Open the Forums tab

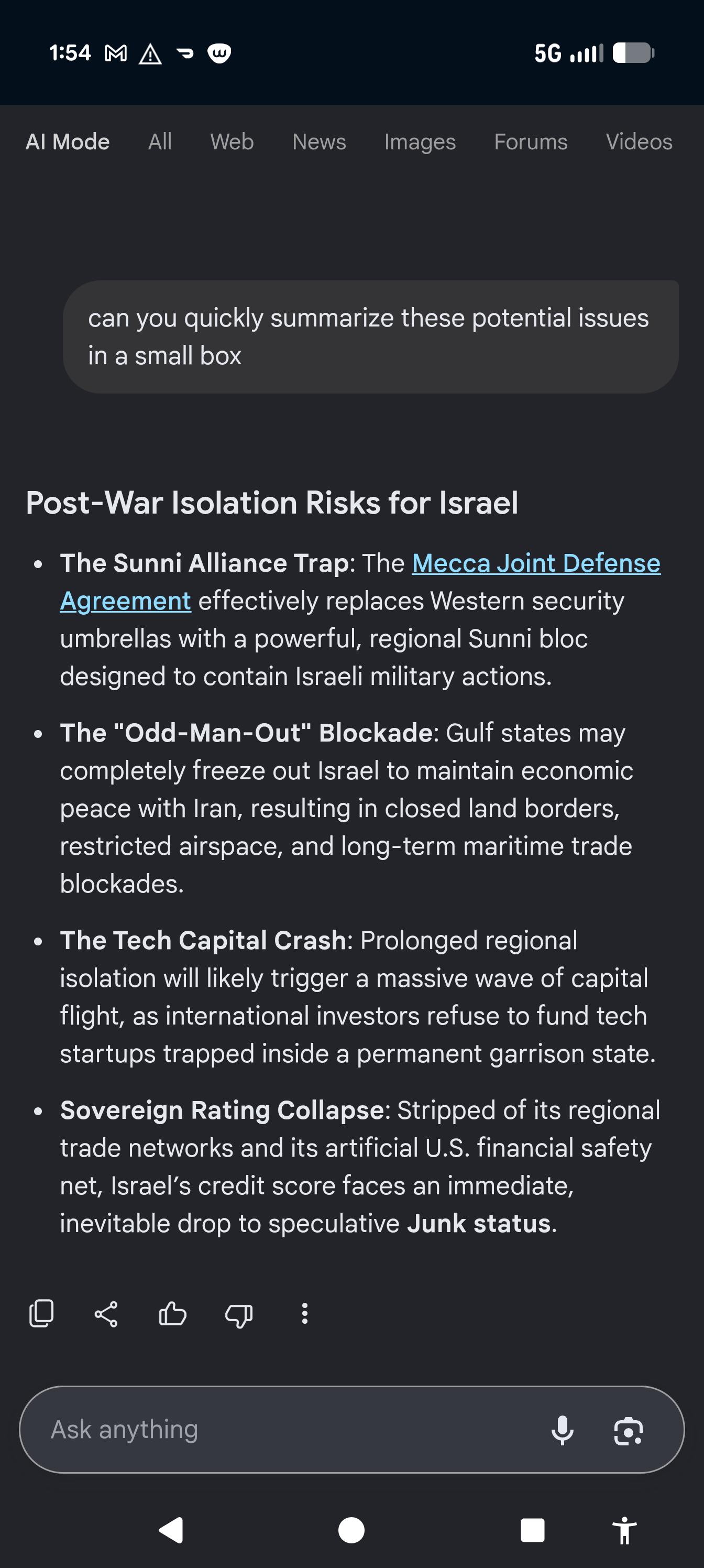point(531,142)
